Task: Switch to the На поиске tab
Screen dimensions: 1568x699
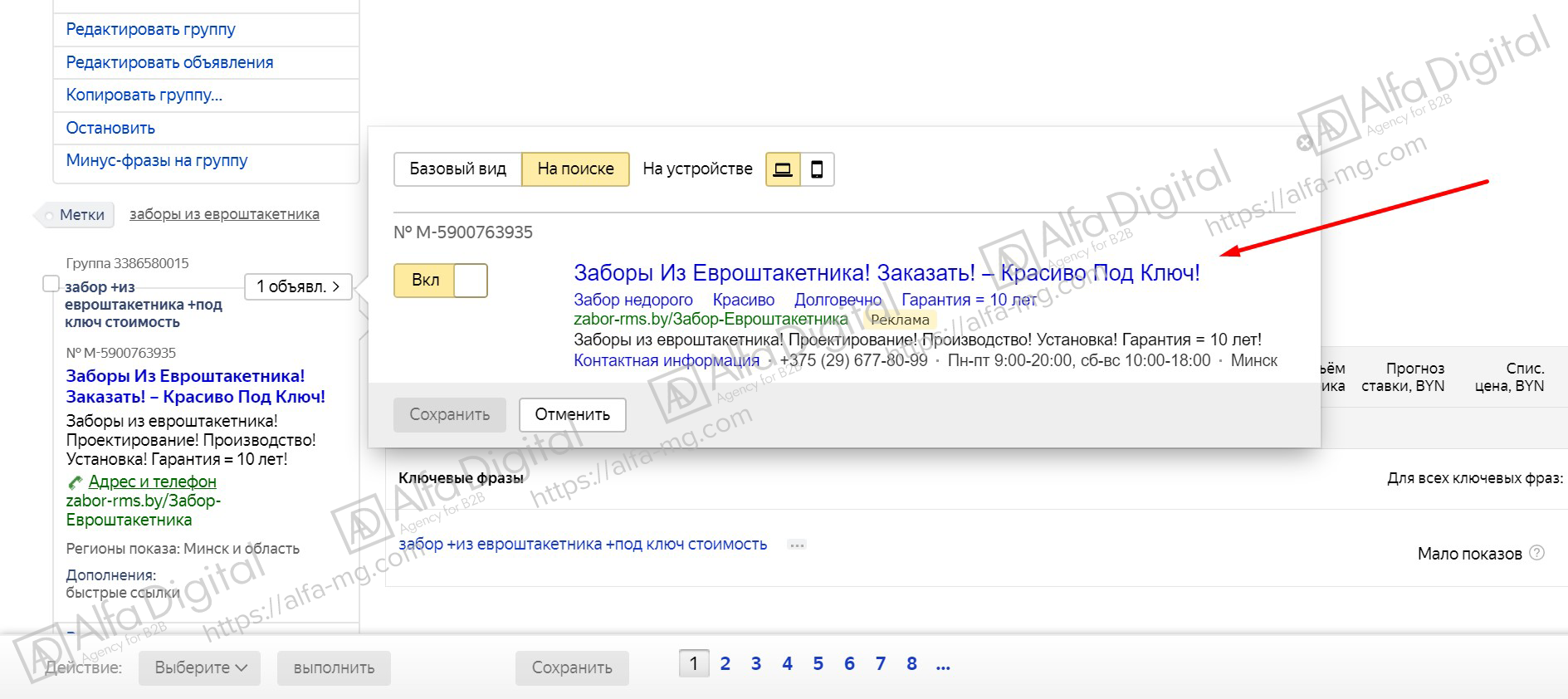Action: [x=575, y=169]
